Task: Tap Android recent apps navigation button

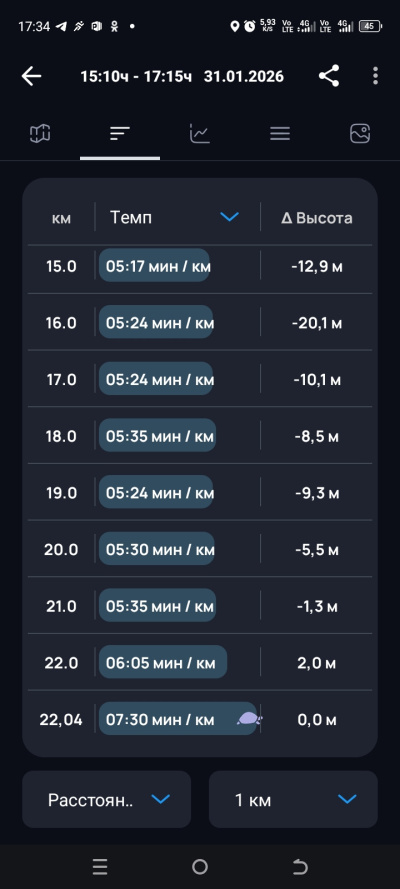Action: pos(100,866)
